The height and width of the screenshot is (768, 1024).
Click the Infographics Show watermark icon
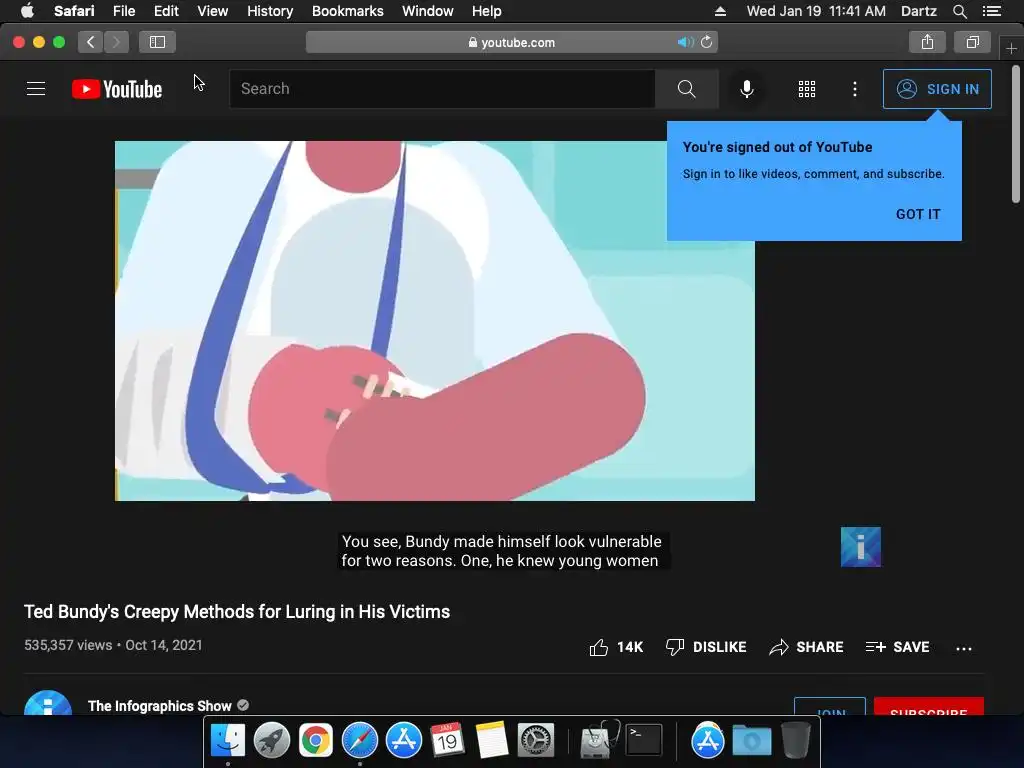tap(861, 547)
